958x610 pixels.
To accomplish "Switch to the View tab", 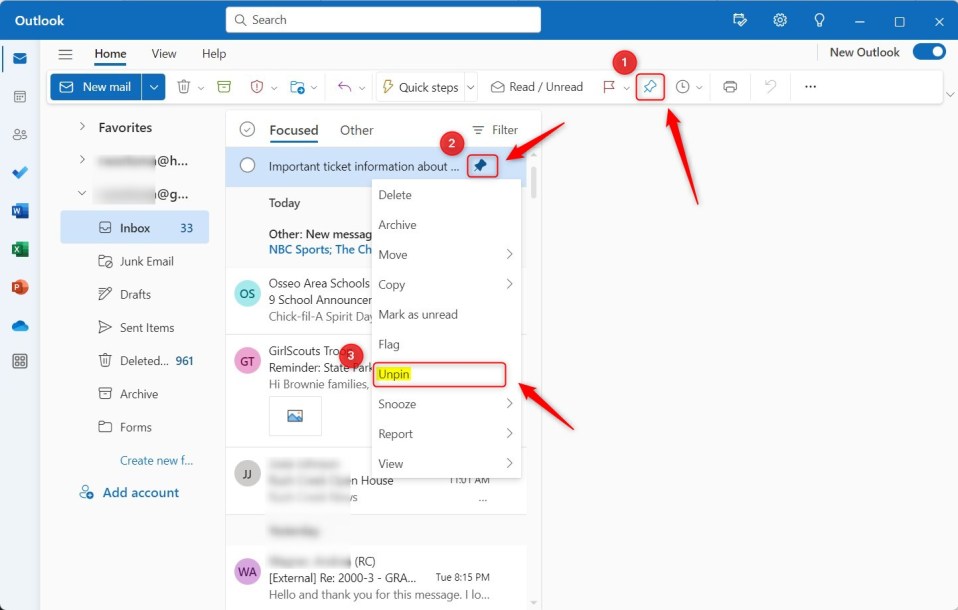I will point(163,54).
